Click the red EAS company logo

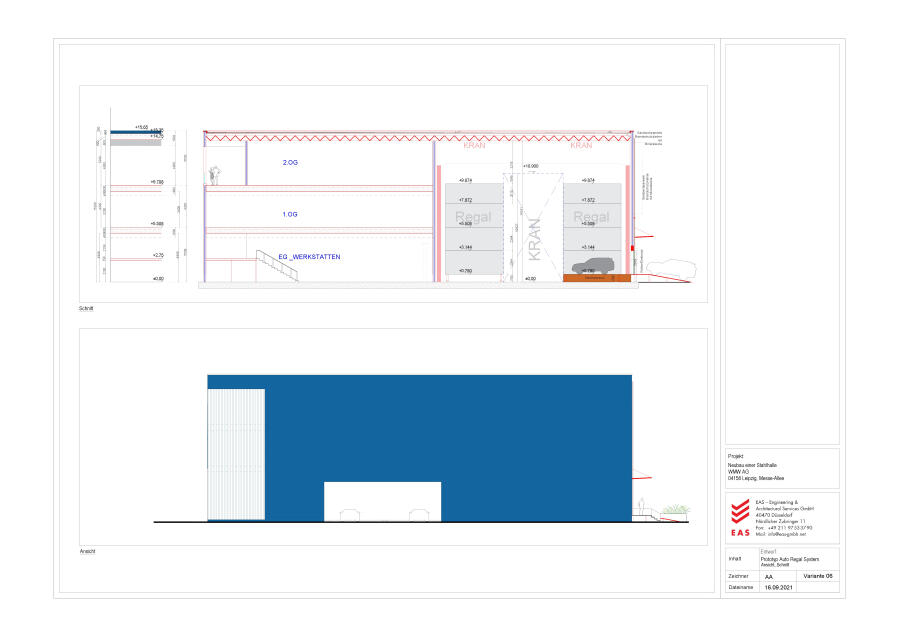coord(739,516)
